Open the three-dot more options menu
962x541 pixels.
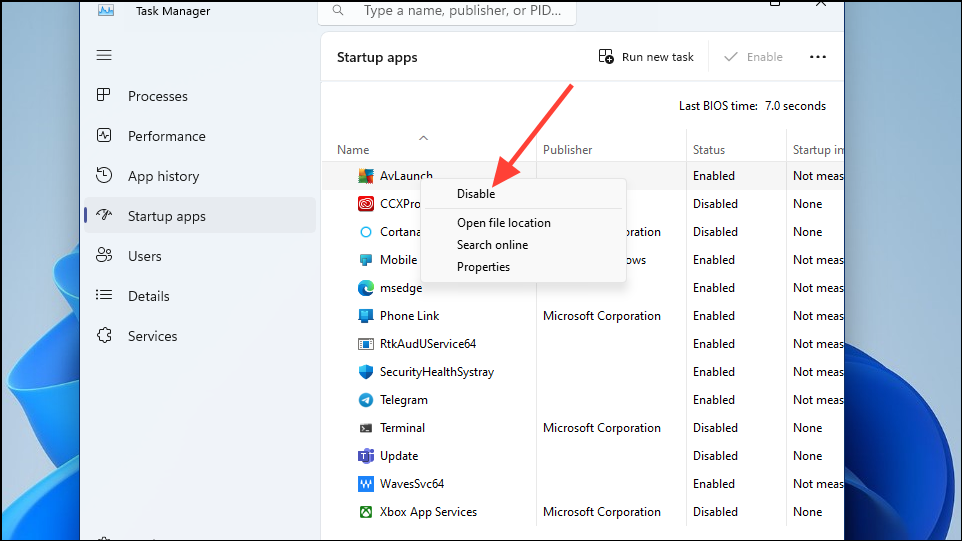818,56
